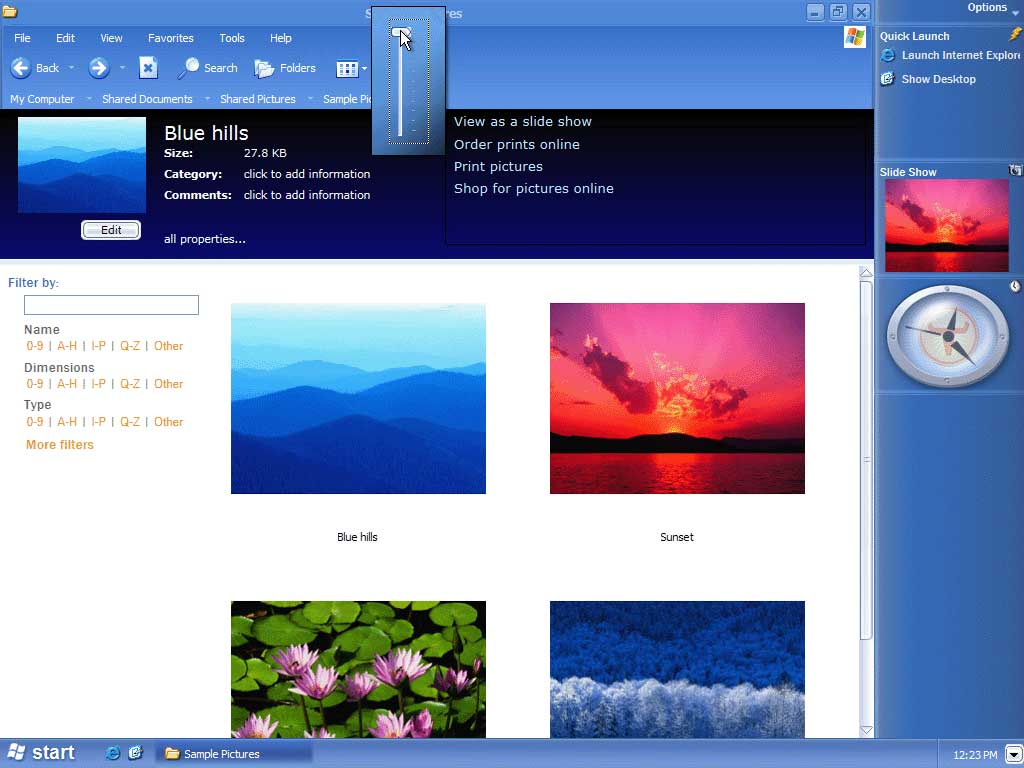Expand the Options dropdown in the sidebar
This screenshot has height=768, width=1024.
(1016, 12)
